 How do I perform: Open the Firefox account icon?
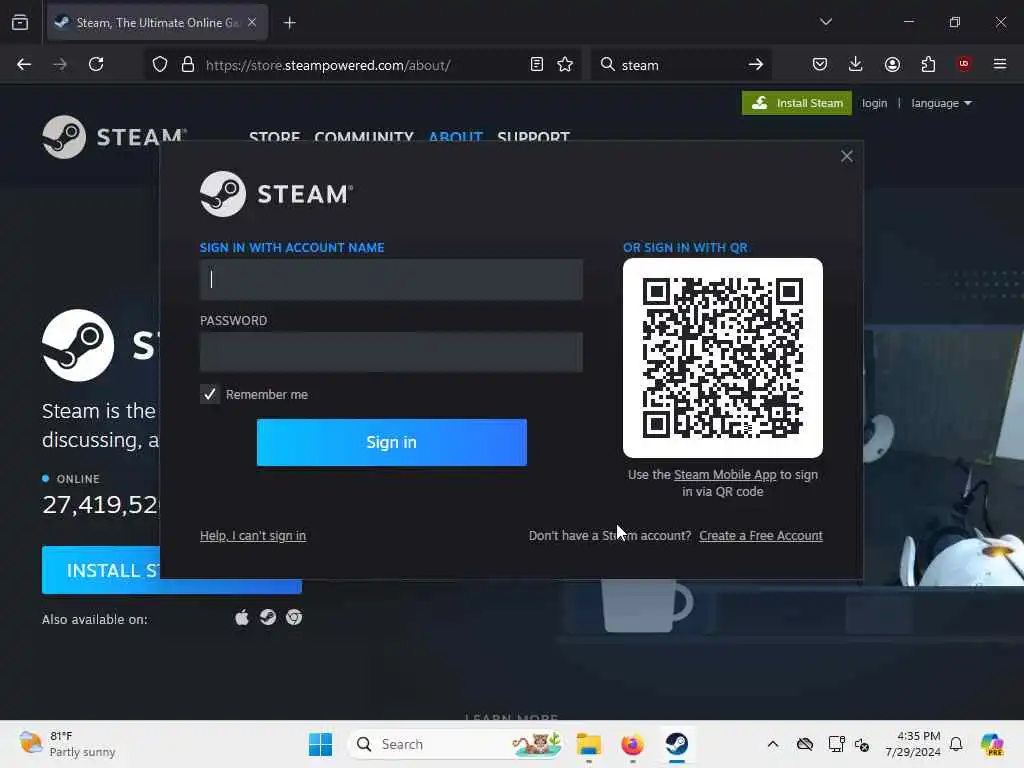pyautogui.click(x=892, y=65)
